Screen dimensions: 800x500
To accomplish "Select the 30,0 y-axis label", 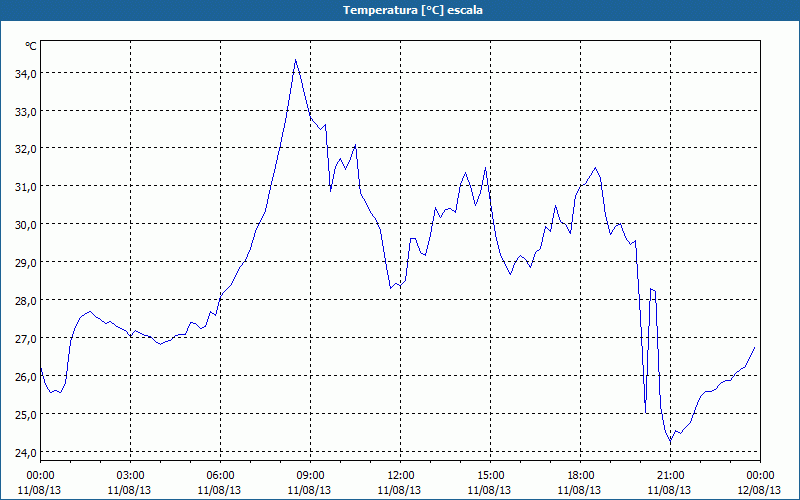I will point(26,224).
